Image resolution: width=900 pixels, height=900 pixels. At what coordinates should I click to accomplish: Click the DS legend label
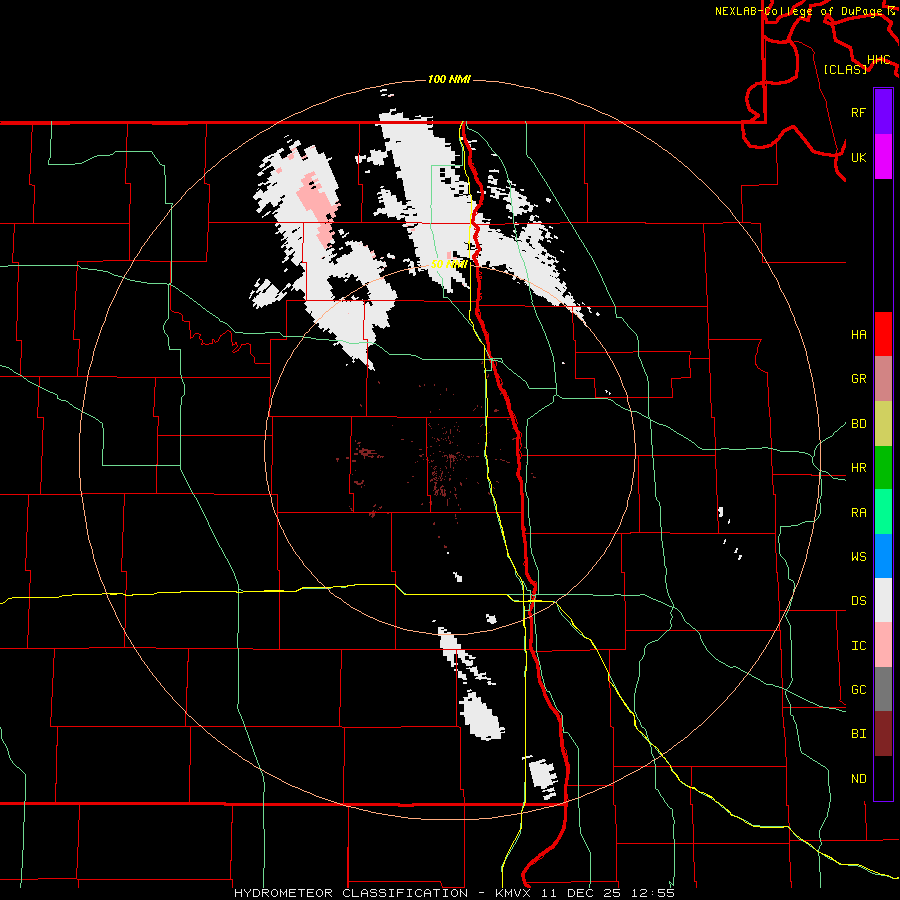point(859,601)
